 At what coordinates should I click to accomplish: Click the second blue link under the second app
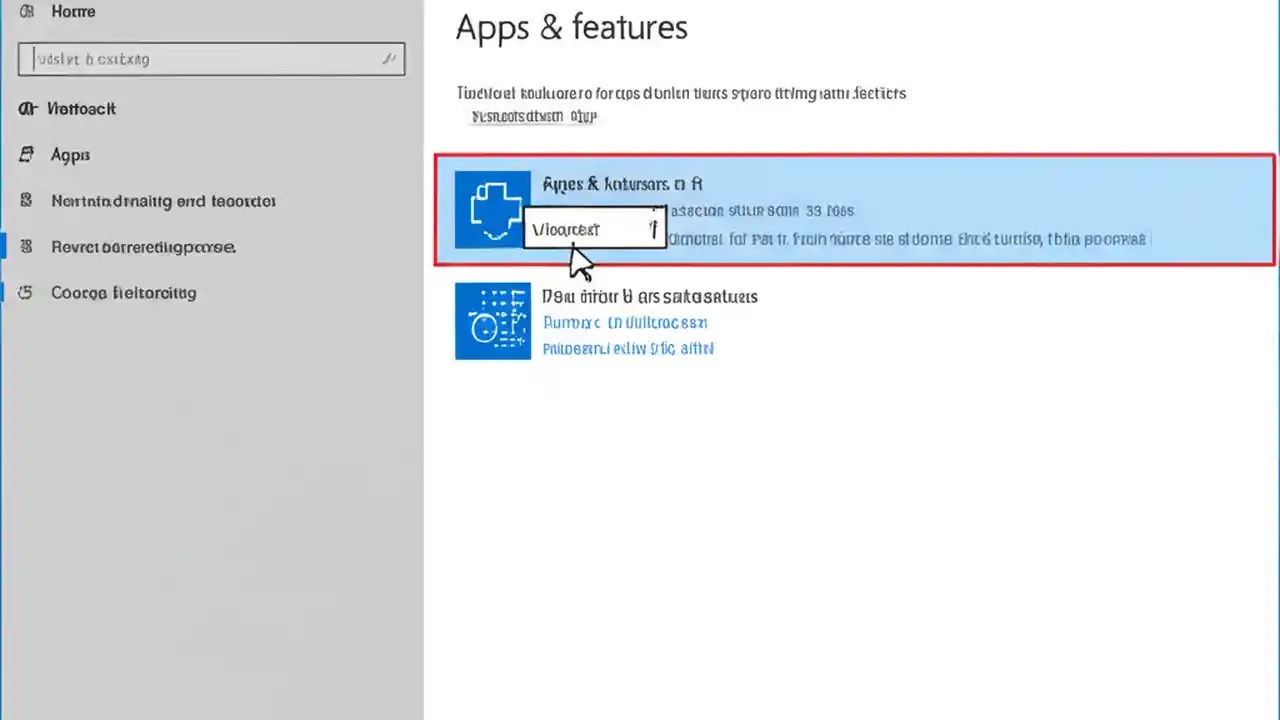(628, 348)
